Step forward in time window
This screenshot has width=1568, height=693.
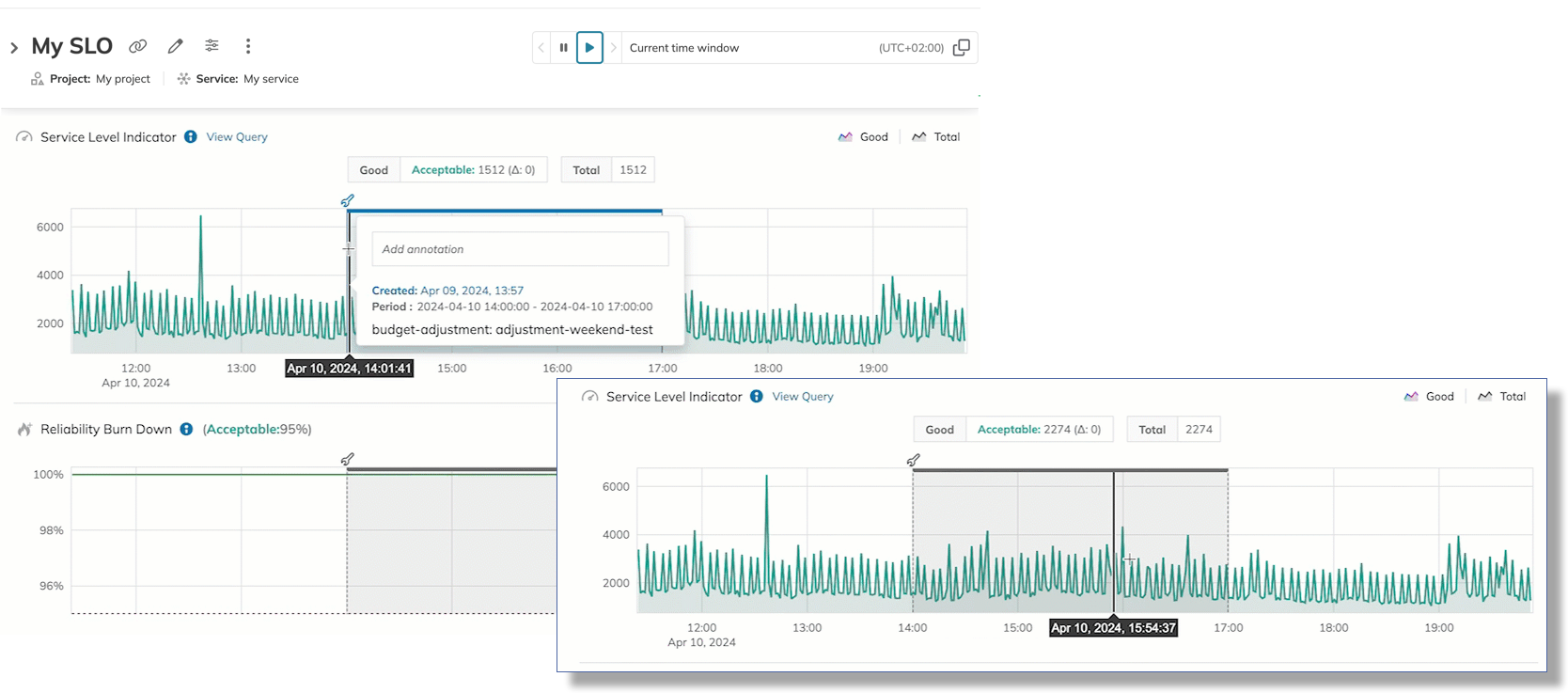click(614, 48)
